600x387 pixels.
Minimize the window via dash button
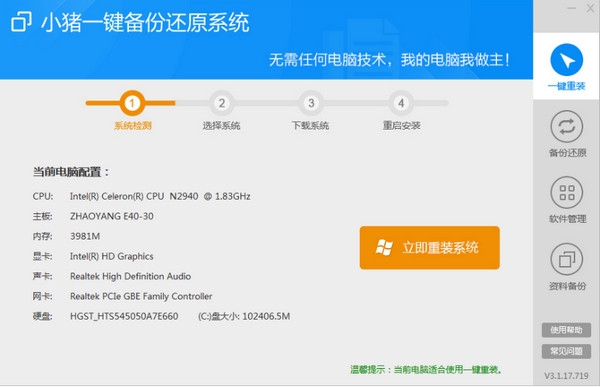click(572, 8)
